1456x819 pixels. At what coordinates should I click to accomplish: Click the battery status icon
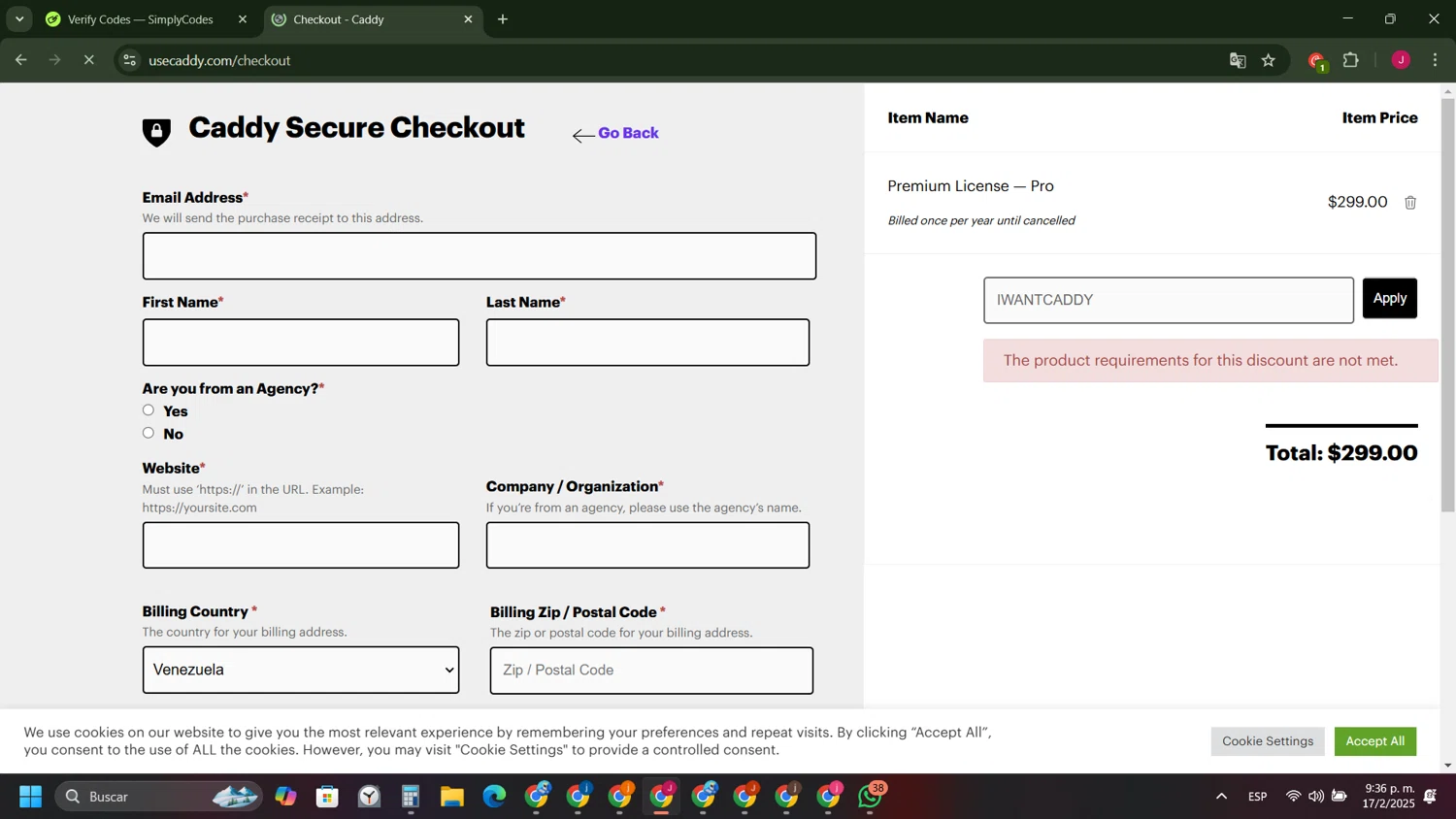pos(1340,797)
